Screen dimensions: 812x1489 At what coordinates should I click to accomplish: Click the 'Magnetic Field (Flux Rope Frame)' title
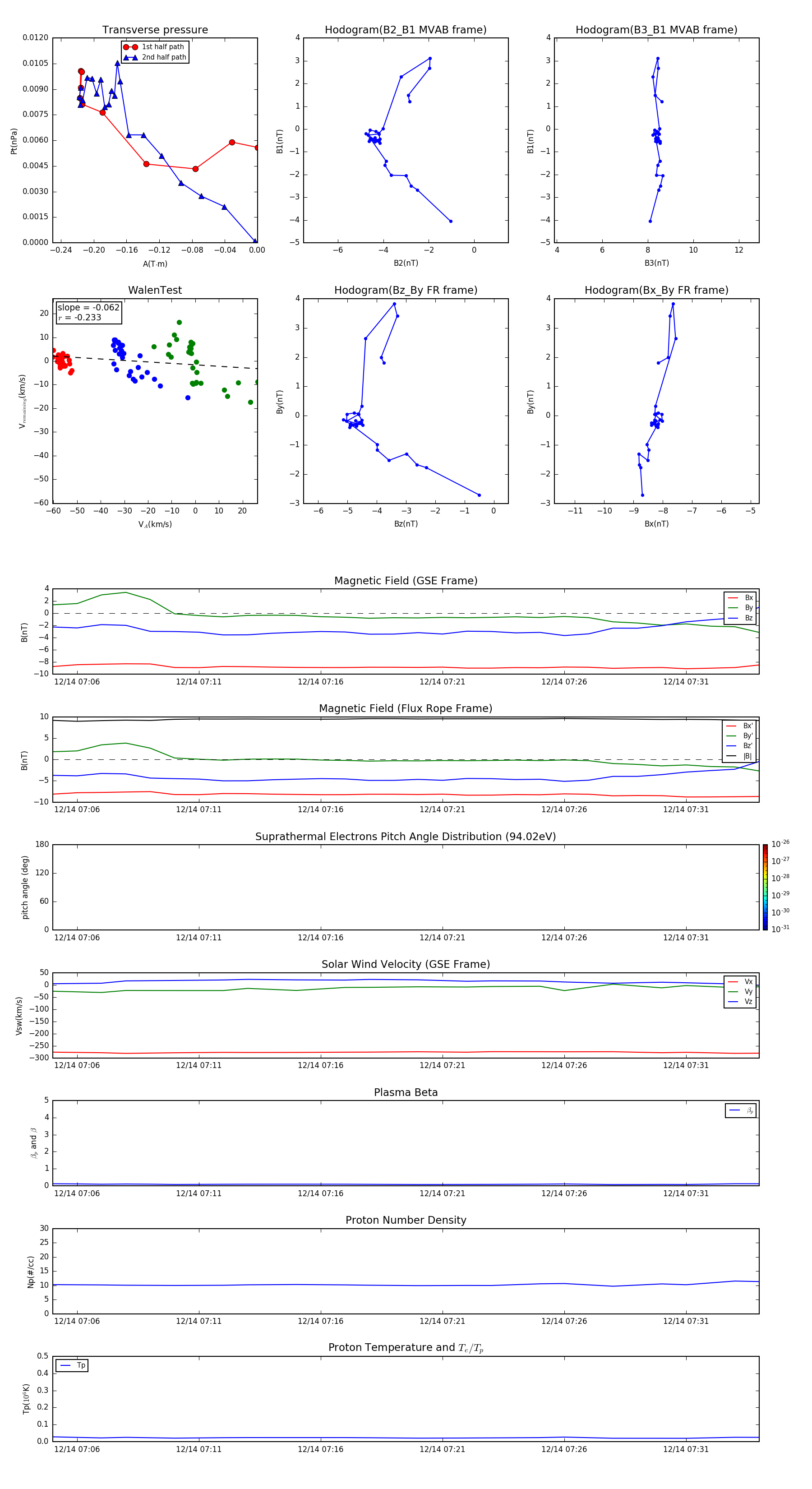(406, 709)
